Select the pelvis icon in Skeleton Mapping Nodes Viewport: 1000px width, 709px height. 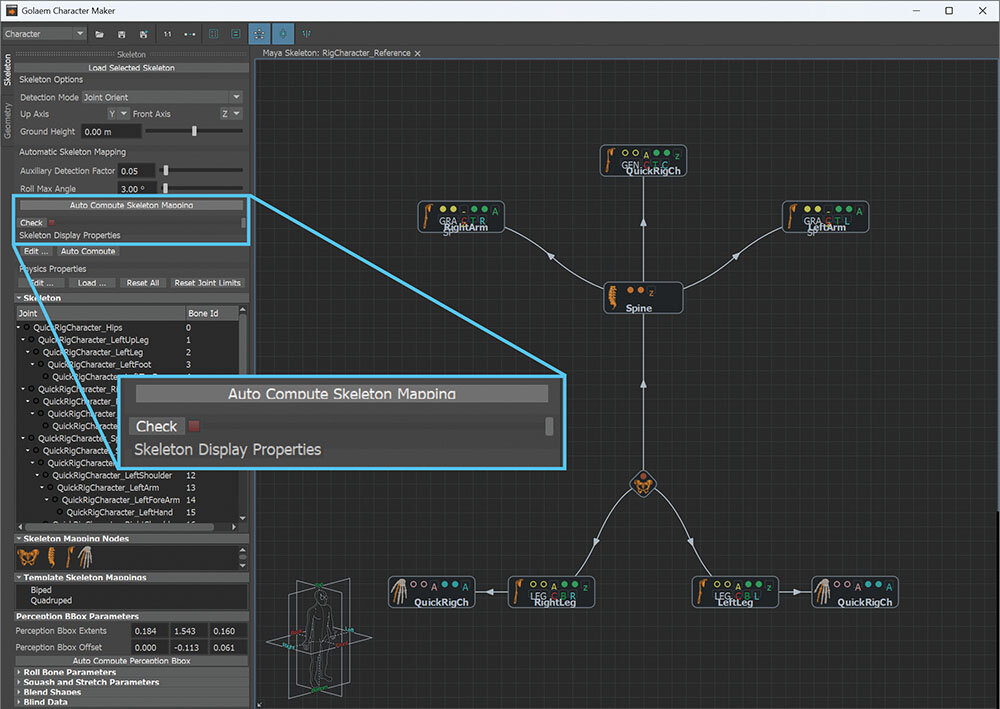pyautogui.click(x=27, y=558)
